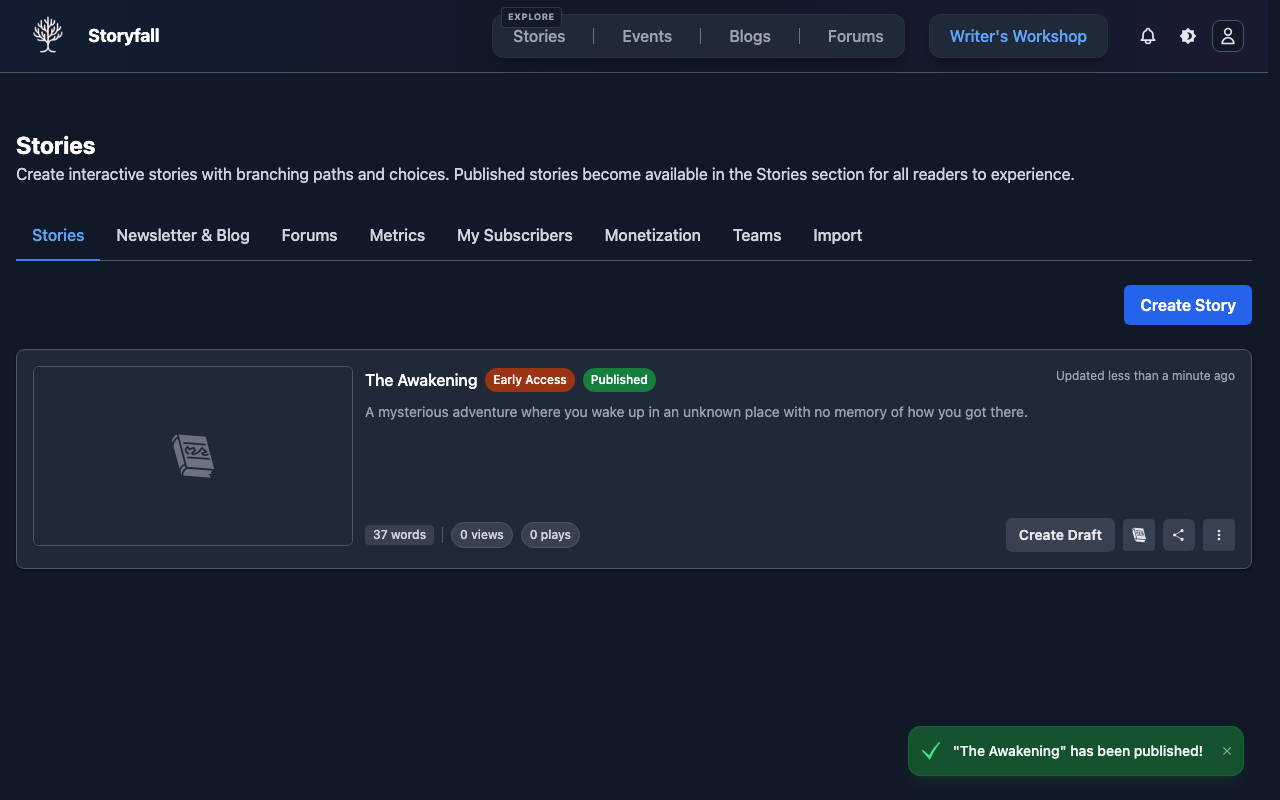
Task: Open the three-dot more options menu
Action: coord(1219,535)
